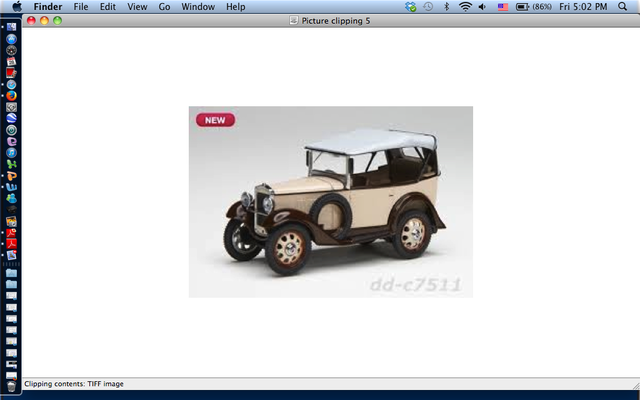Click the 'Picture clipping 5' window title
This screenshot has width=640, height=400.
pyautogui.click(x=336, y=21)
